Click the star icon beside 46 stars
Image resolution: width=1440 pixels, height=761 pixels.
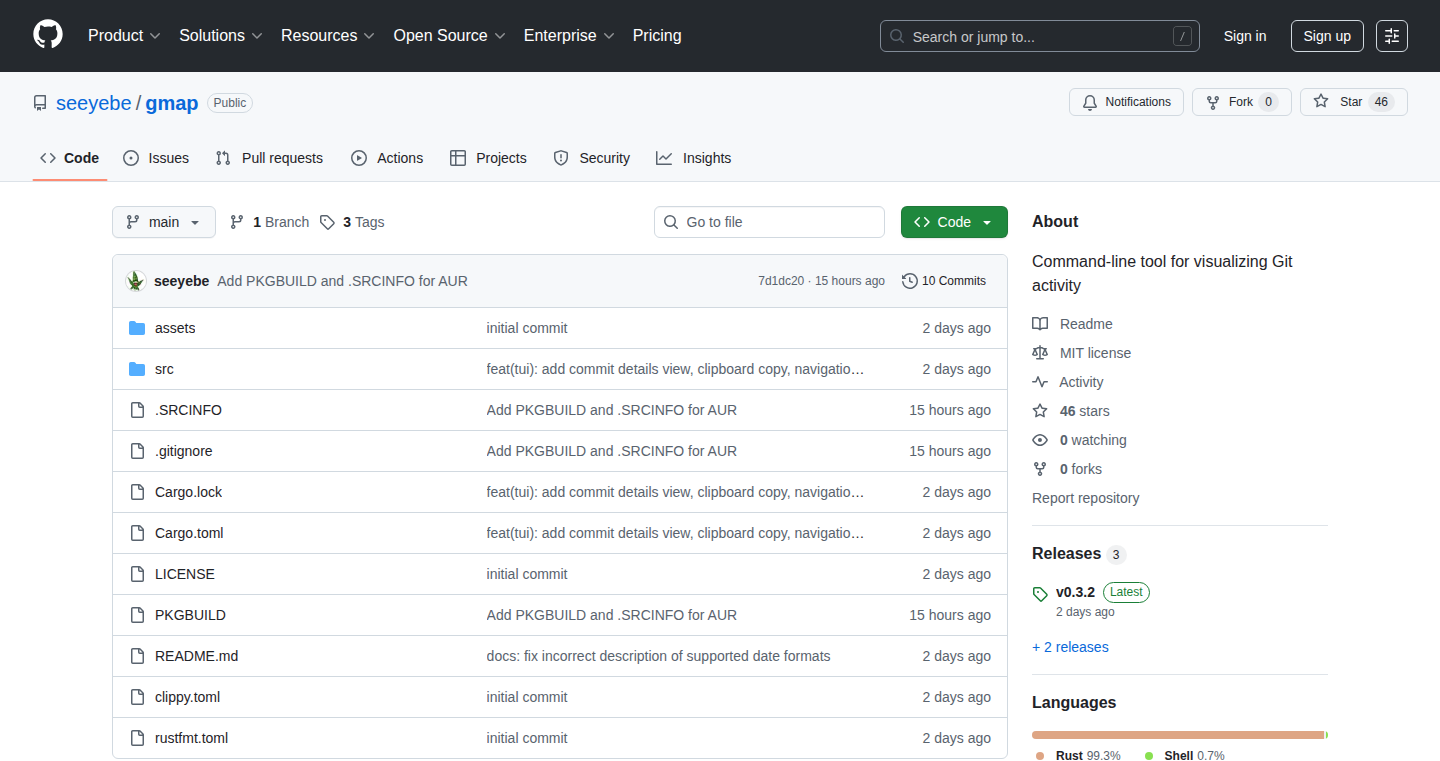1040,411
